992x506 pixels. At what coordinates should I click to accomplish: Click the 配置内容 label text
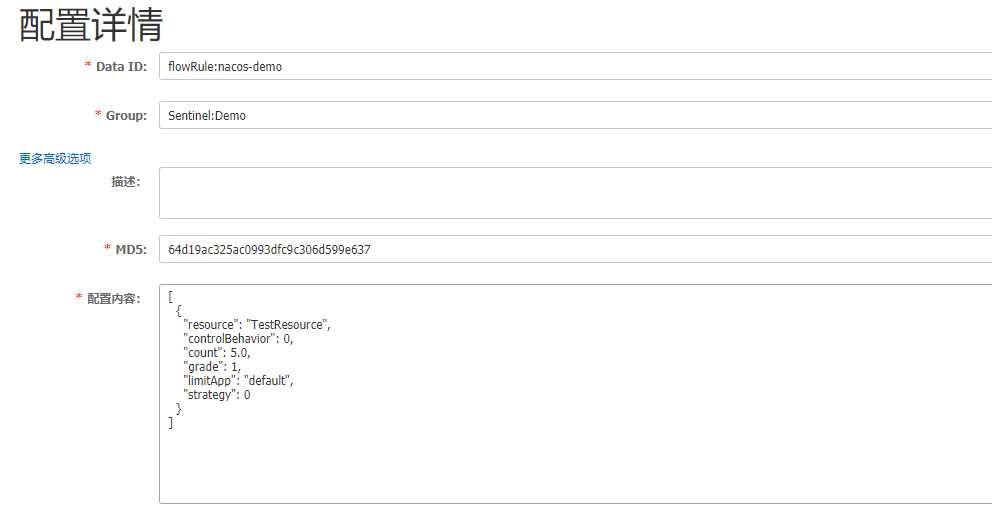tap(114, 298)
